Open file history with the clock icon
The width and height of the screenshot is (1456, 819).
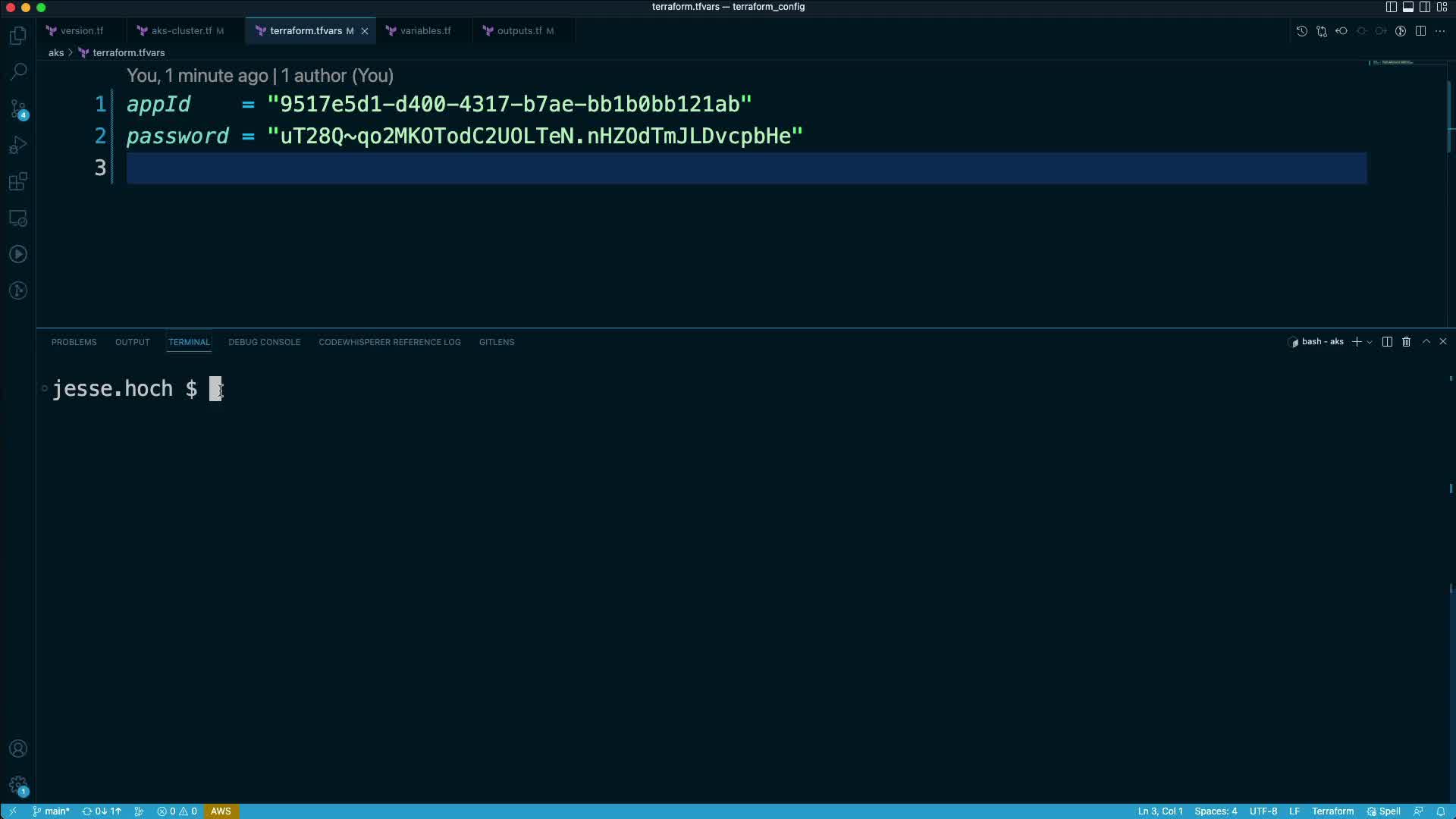1301,31
